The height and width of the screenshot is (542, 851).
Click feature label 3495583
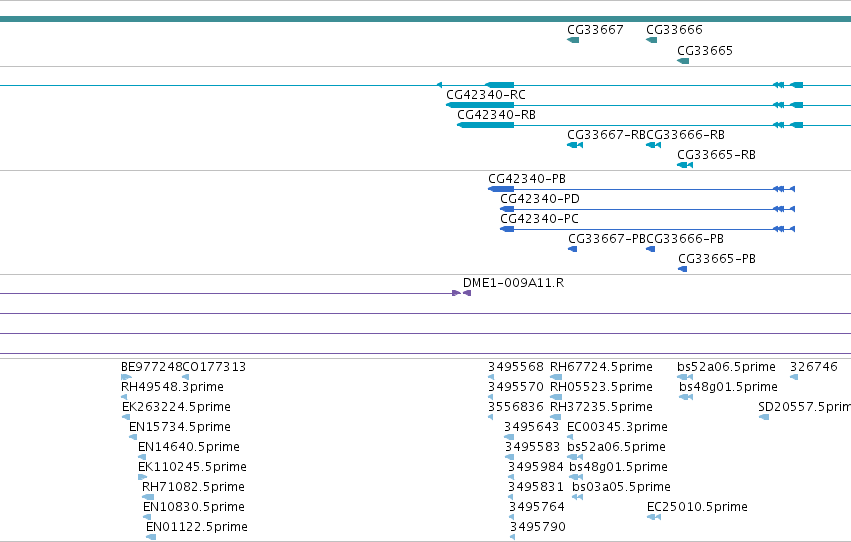(532, 448)
